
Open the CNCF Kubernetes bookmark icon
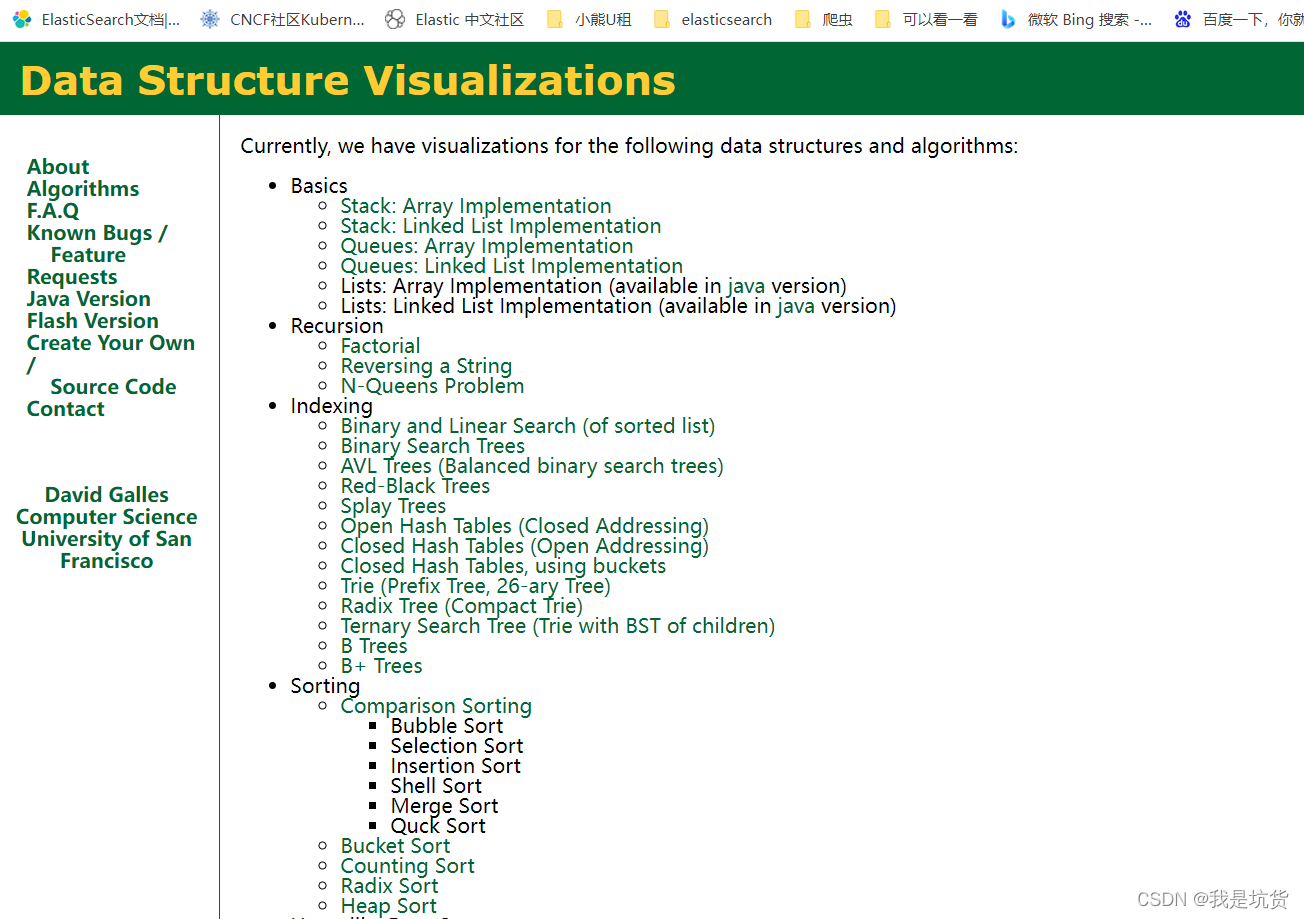pos(209,19)
